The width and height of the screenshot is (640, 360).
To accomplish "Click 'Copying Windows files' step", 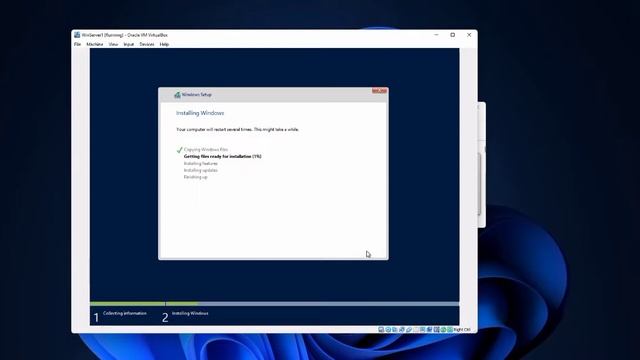I will click(x=206, y=150).
